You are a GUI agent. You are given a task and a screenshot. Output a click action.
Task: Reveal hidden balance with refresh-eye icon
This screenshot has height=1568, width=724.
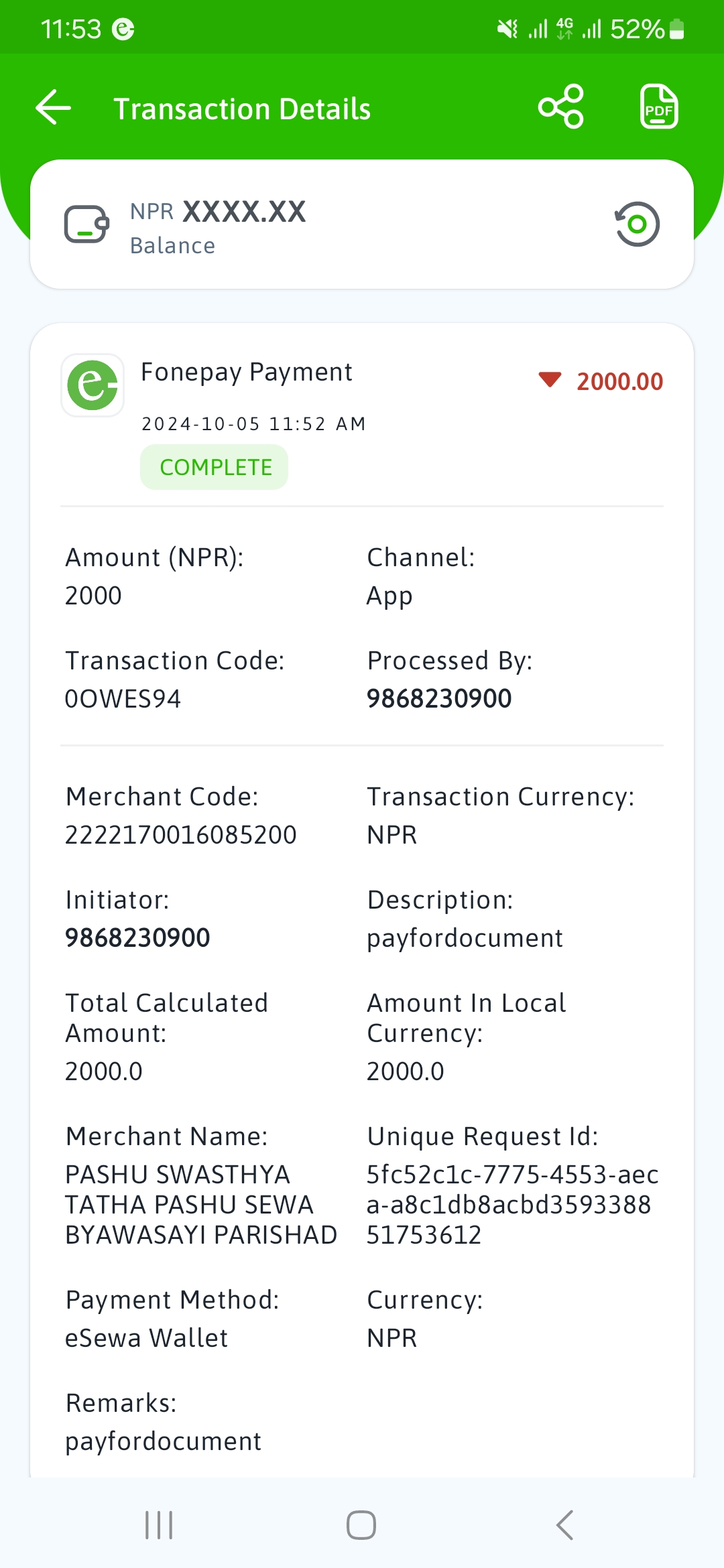coord(637,224)
